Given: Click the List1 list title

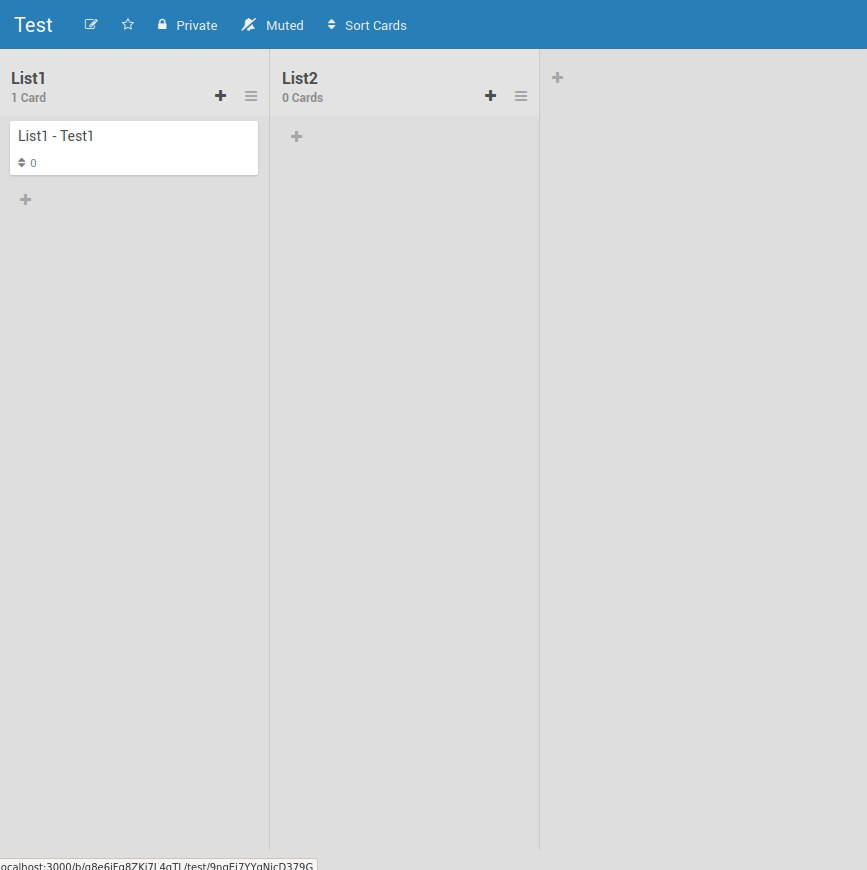Looking at the screenshot, I should 27,78.
